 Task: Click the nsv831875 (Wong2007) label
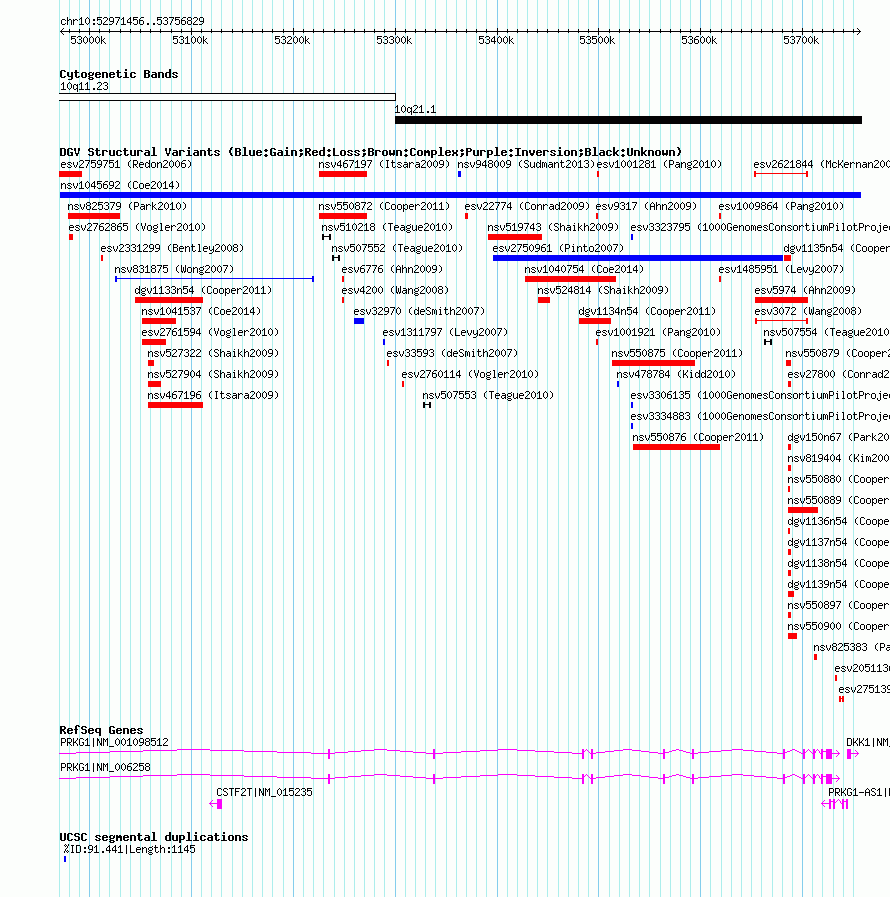pos(174,269)
